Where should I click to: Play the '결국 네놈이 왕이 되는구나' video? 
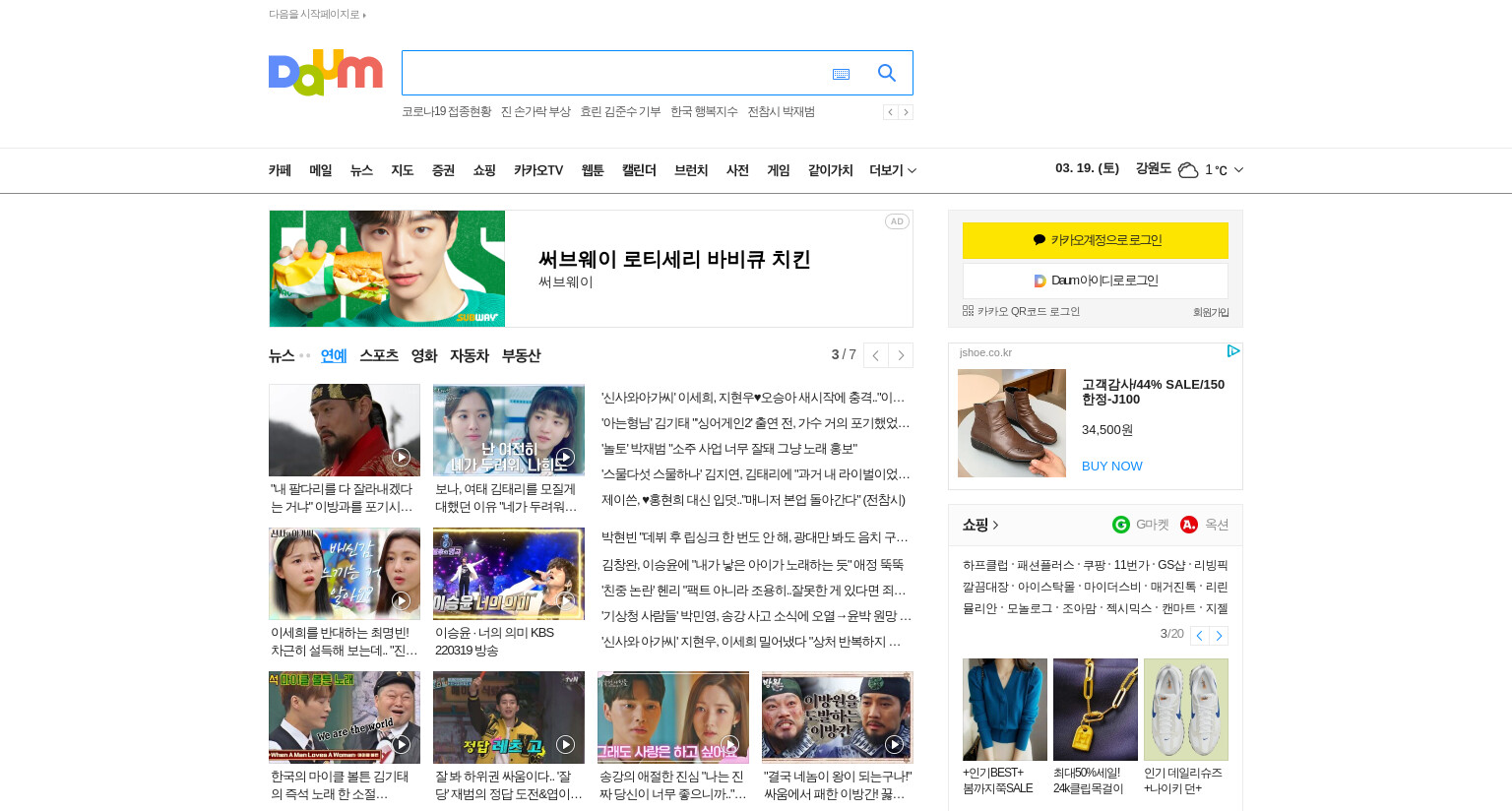click(894, 744)
